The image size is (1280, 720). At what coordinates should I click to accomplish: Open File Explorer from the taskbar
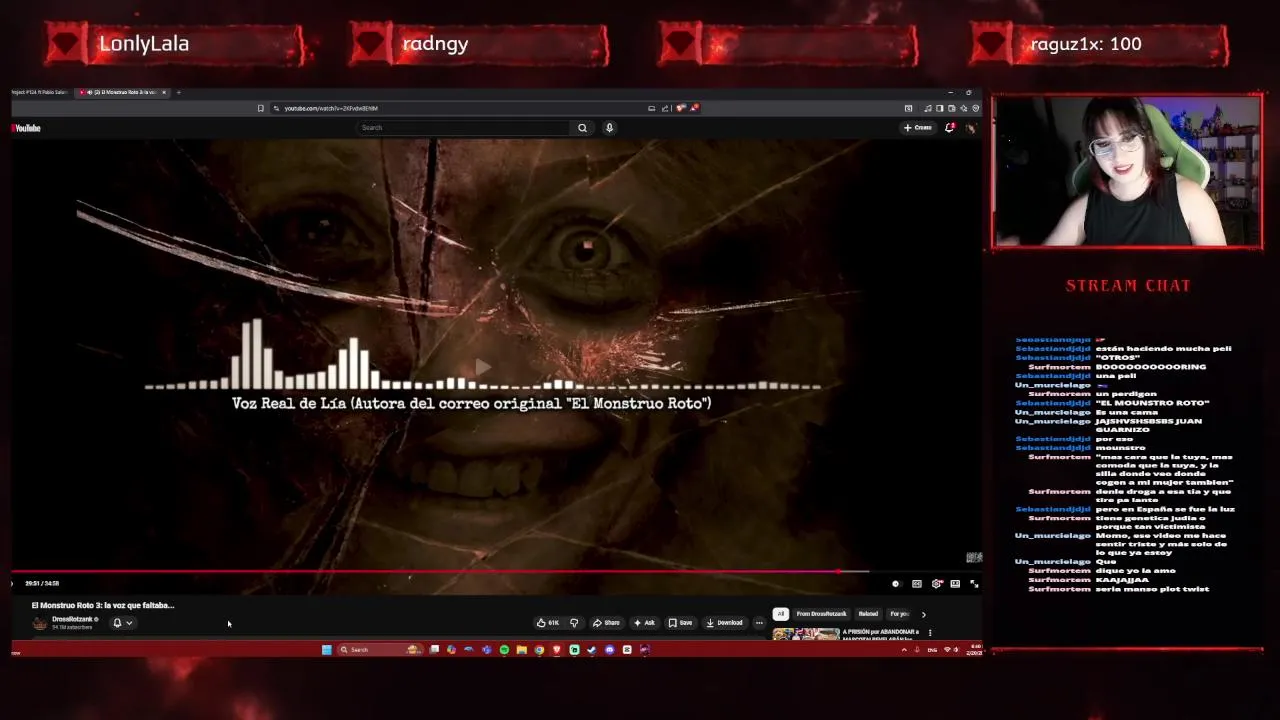coord(521,650)
